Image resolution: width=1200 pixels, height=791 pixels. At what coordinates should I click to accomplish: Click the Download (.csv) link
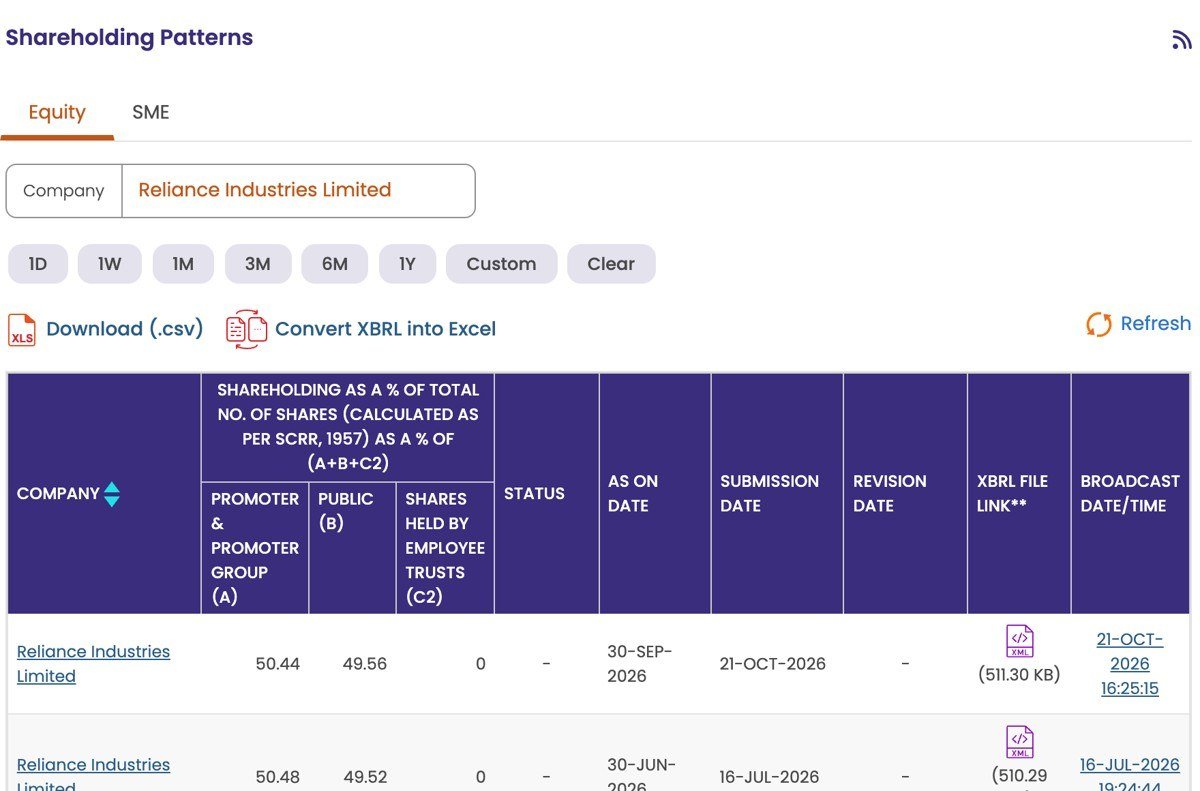tap(125, 329)
